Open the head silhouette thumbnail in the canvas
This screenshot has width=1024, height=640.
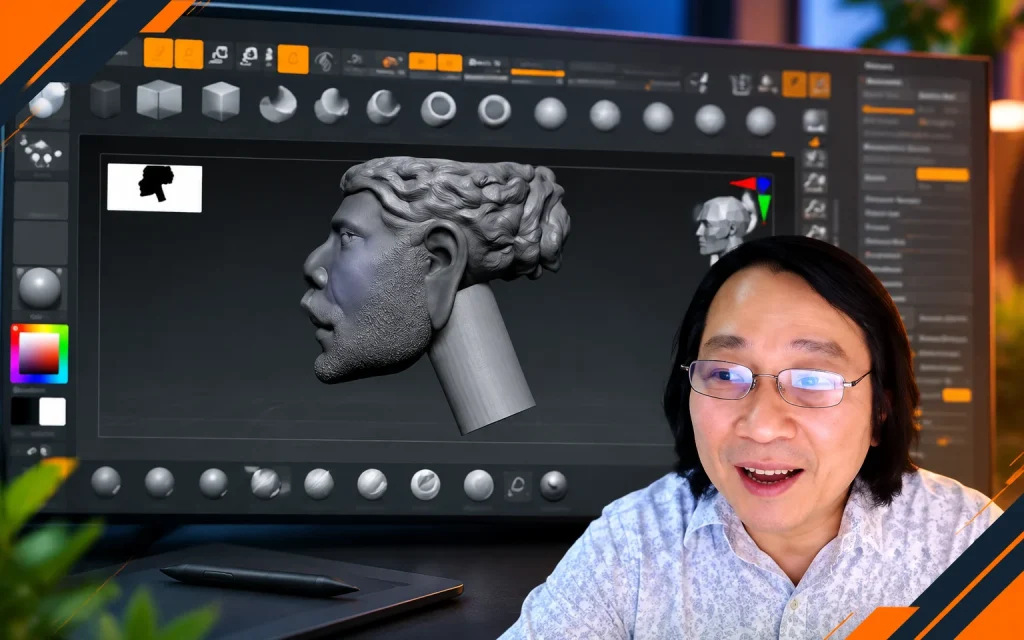coord(155,188)
